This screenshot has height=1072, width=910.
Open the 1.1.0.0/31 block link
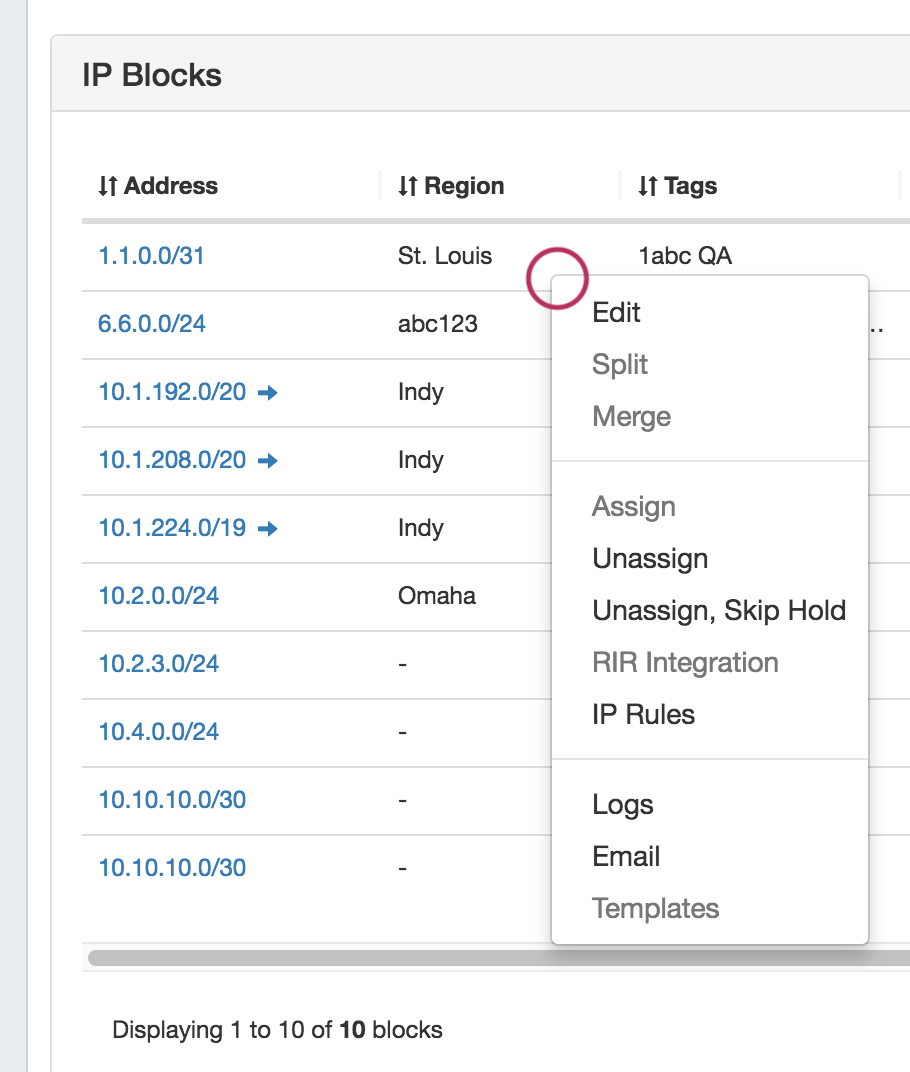(151, 256)
